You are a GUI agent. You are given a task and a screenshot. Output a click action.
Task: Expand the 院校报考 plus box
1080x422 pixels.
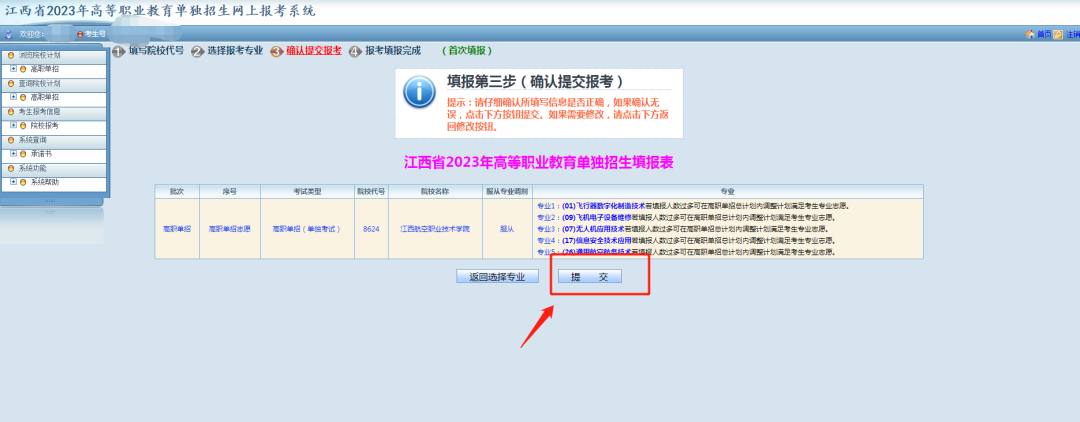click(x=13, y=126)
